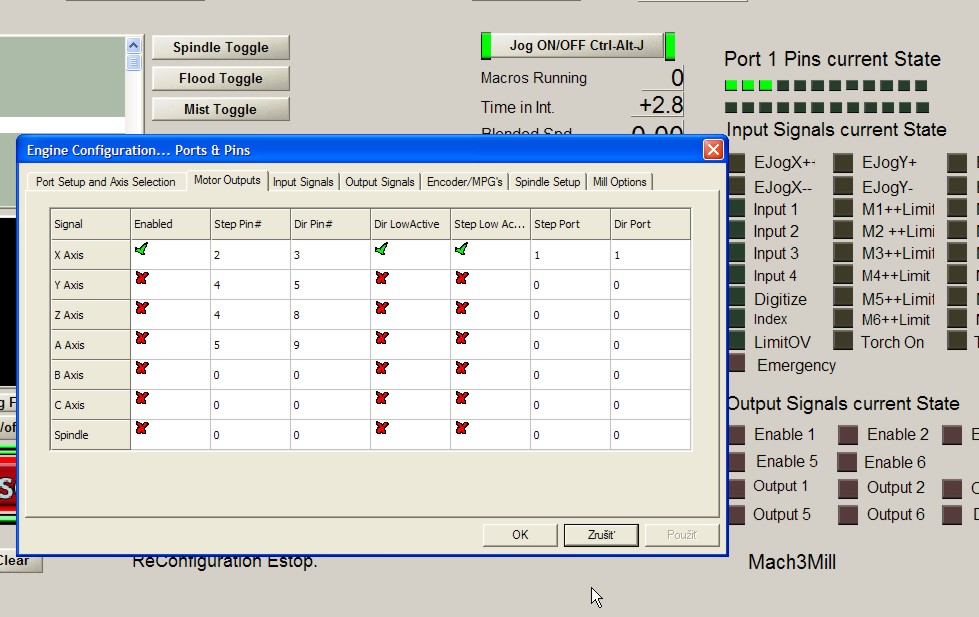This screenshot has height=617, width=979.
Task: Toggle Y Axis Dir LowActive cross
Action: (x=382, y=279)
